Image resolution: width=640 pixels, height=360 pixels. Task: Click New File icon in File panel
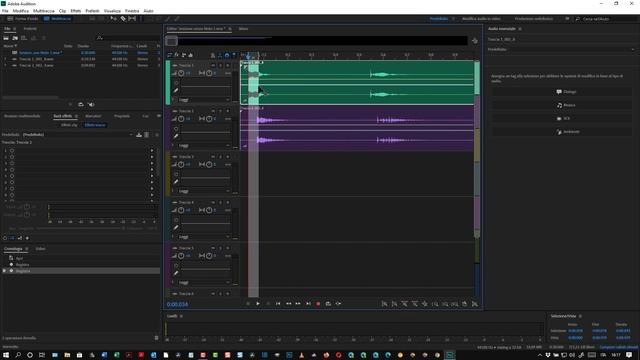(x=24, y=38)
